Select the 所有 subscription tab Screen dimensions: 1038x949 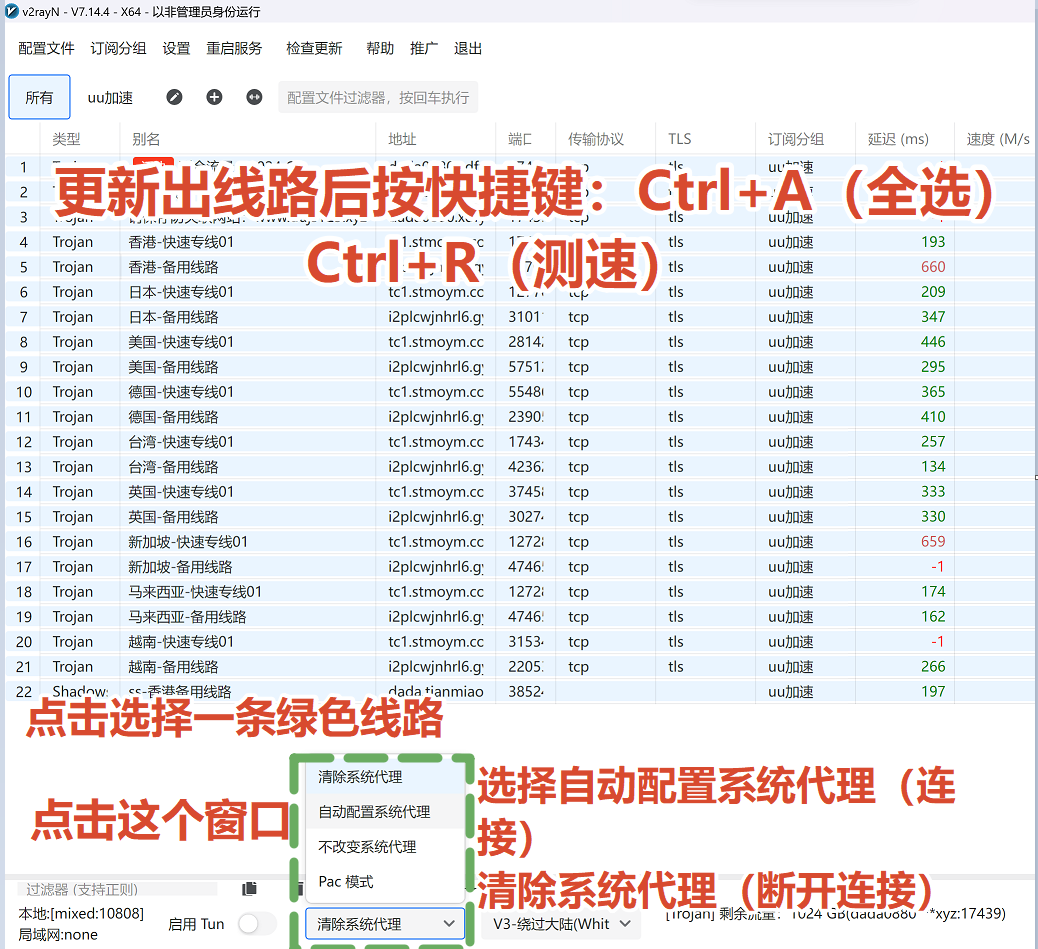click(40, 97)
